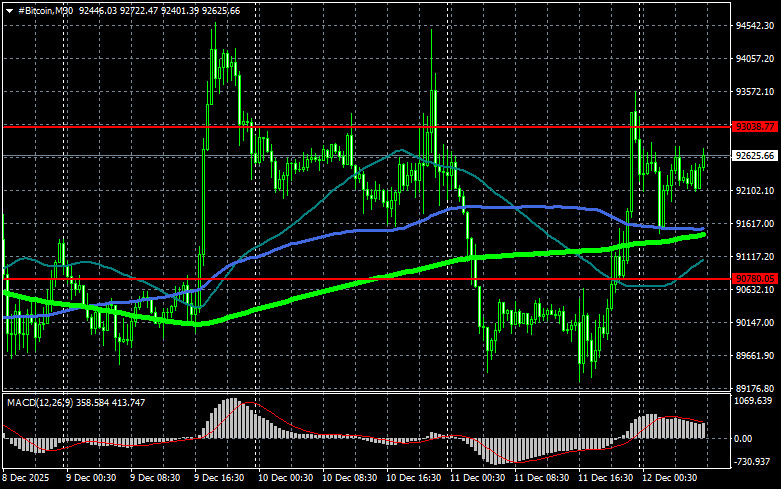Click the 10 Dec 08:30 time label
Image resolution: width=781 pixels, height=489 pixels.
(349, 478)
